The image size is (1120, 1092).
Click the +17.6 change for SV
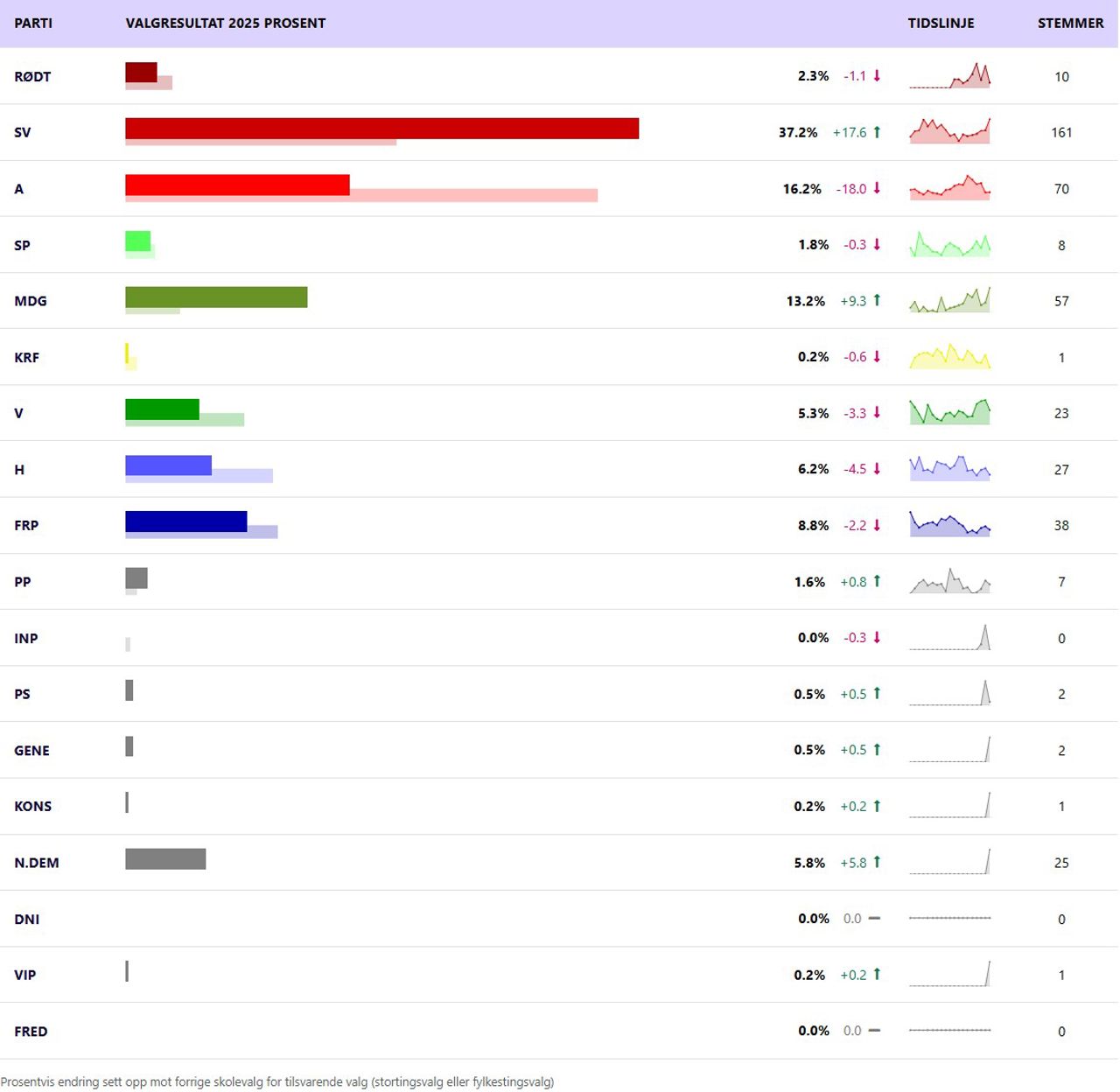click(x=850, y=132)
